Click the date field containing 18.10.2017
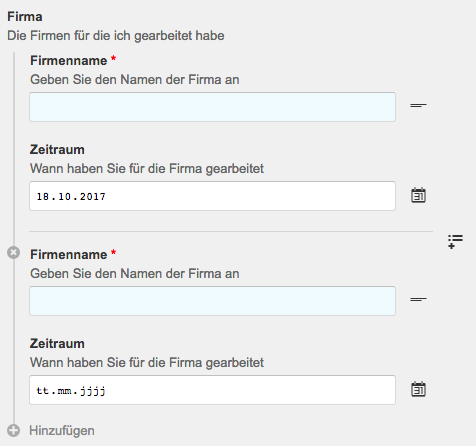 [212, 196]
